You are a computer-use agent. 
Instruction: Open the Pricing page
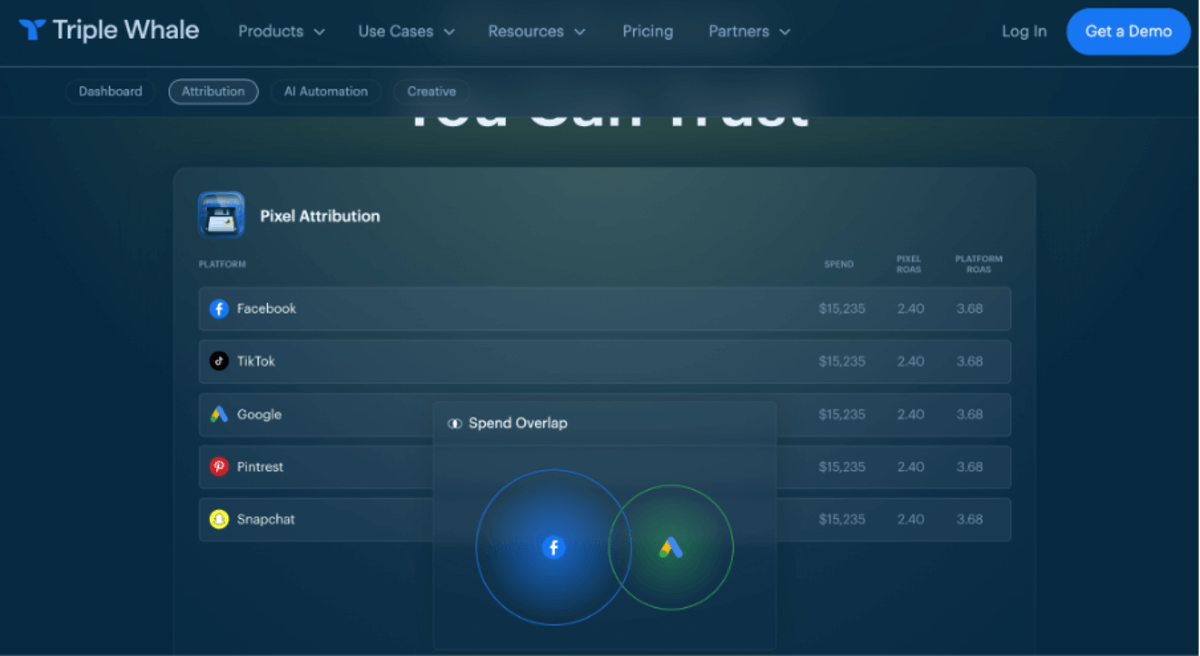pyautogui.click(x=647, y=31)
